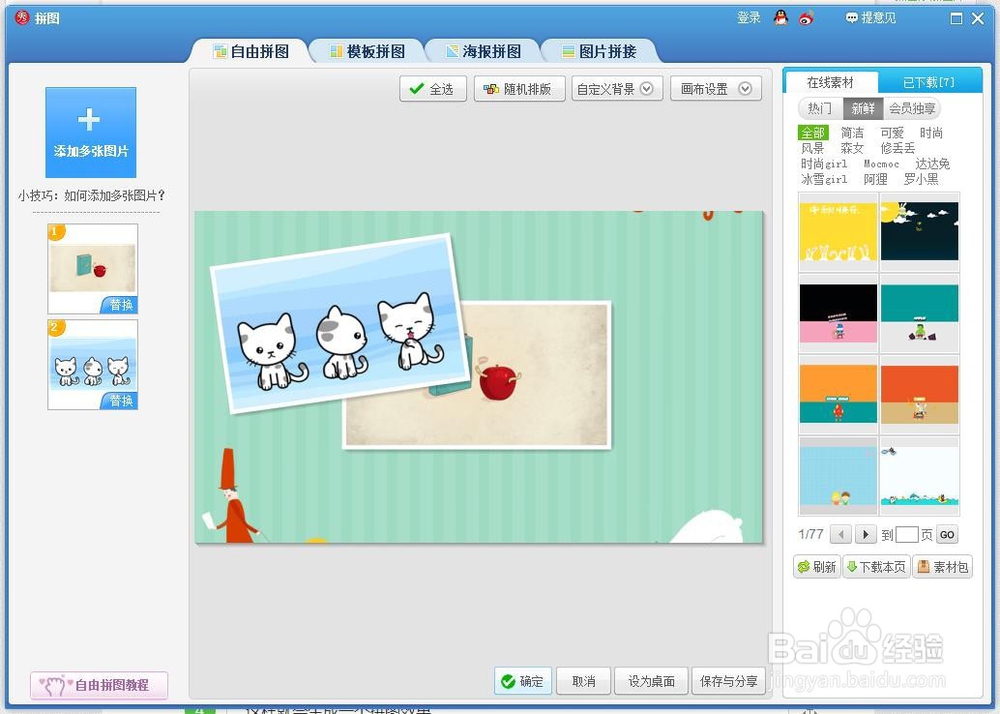The height and width of the screenshot is (714, 1000).
Task: Open the 自由拼图教程 tutorial button
Action: tap(99, 685)
